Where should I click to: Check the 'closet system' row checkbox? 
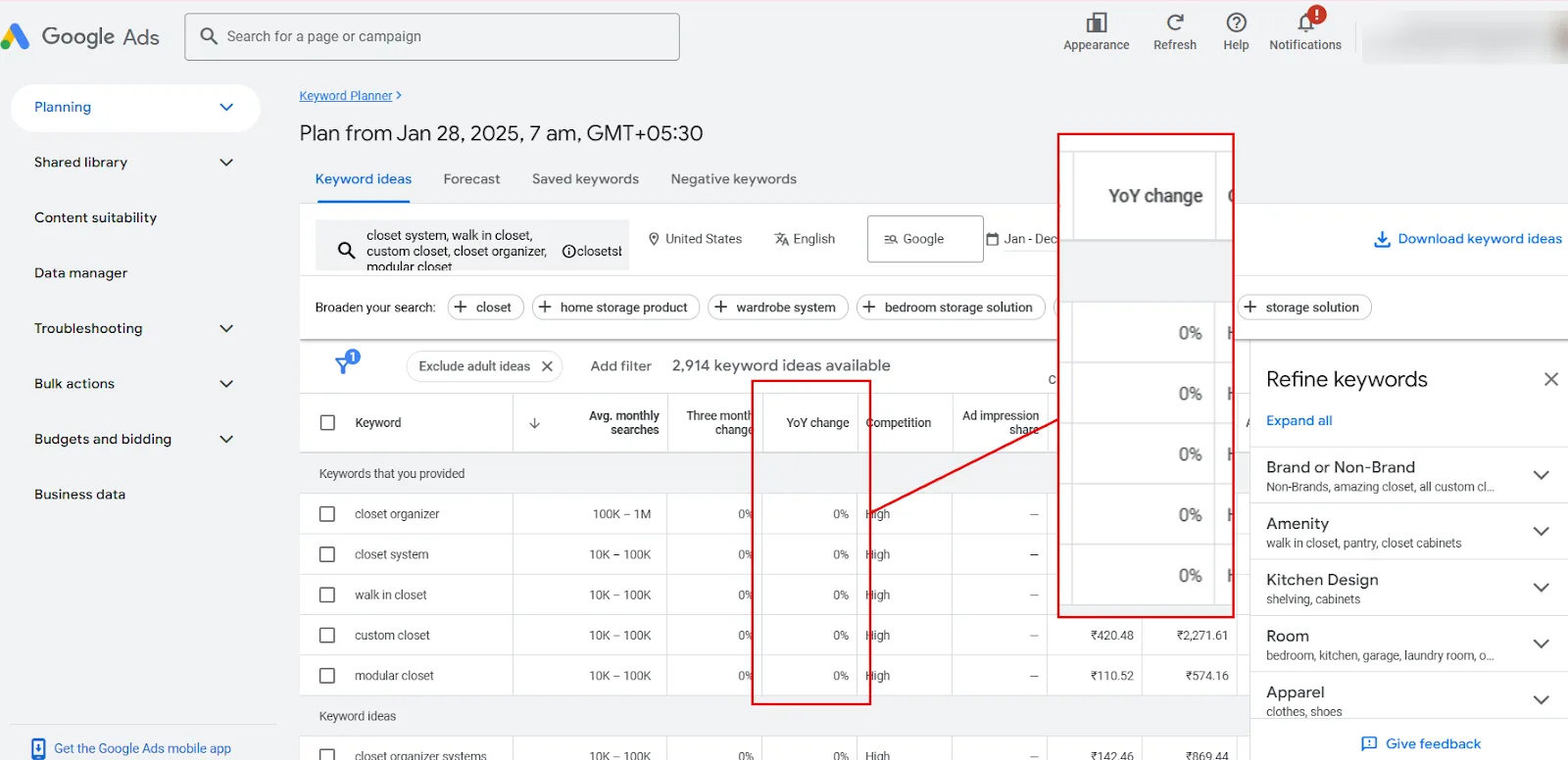coord(327,554)
